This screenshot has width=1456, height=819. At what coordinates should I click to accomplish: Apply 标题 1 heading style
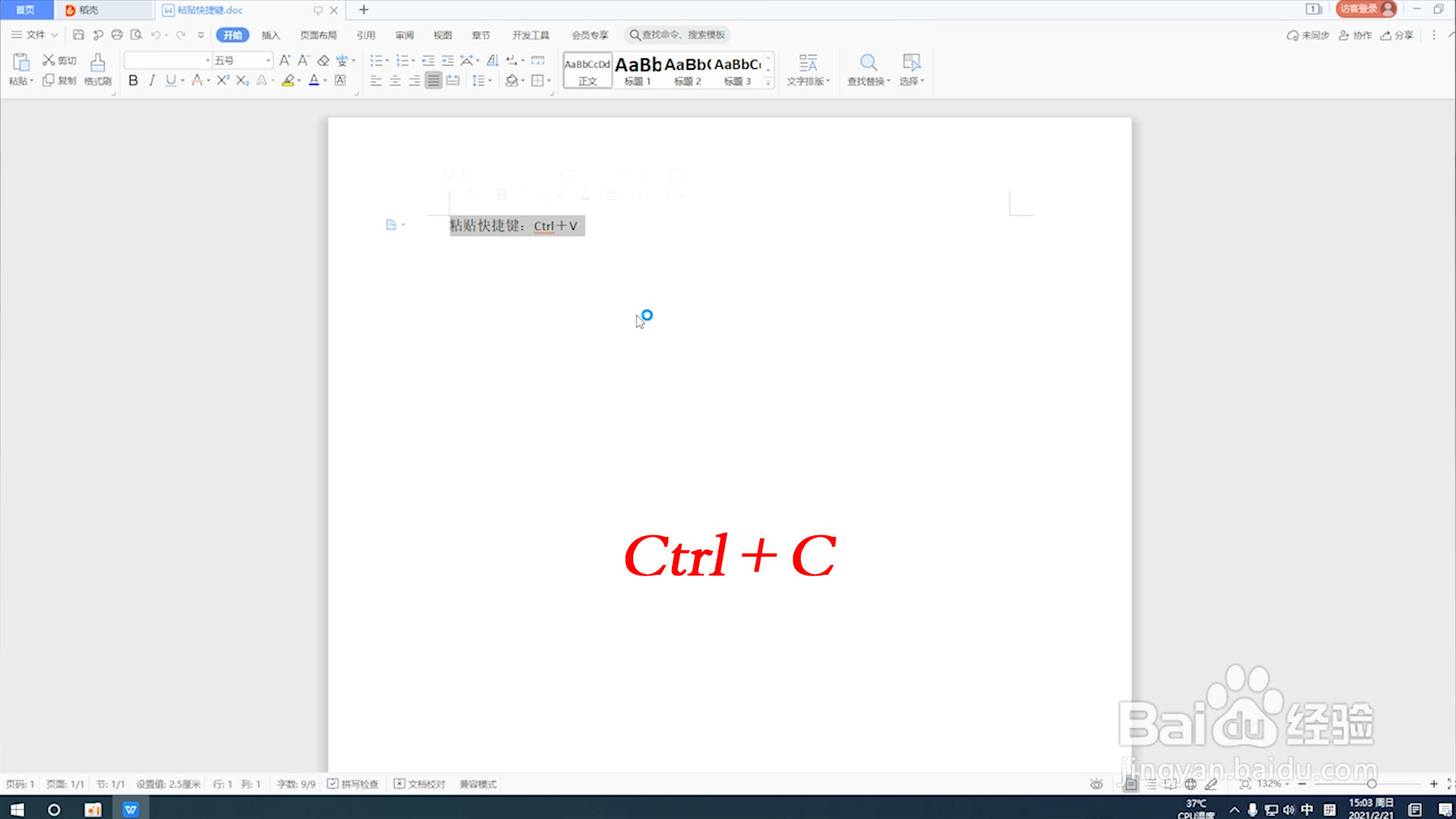pos(638,70)
